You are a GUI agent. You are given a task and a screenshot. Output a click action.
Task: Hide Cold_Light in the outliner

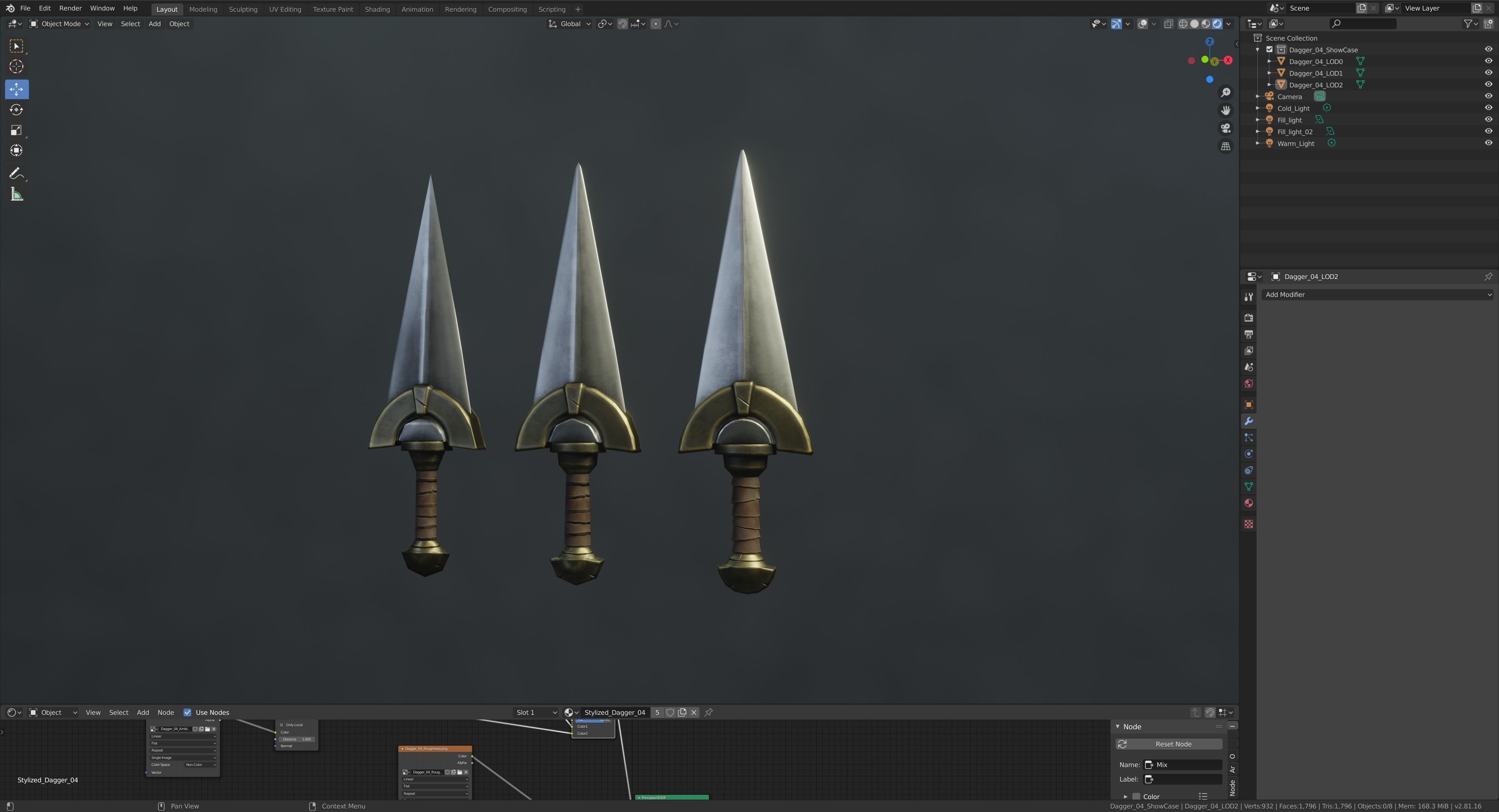coord(1488,108)
